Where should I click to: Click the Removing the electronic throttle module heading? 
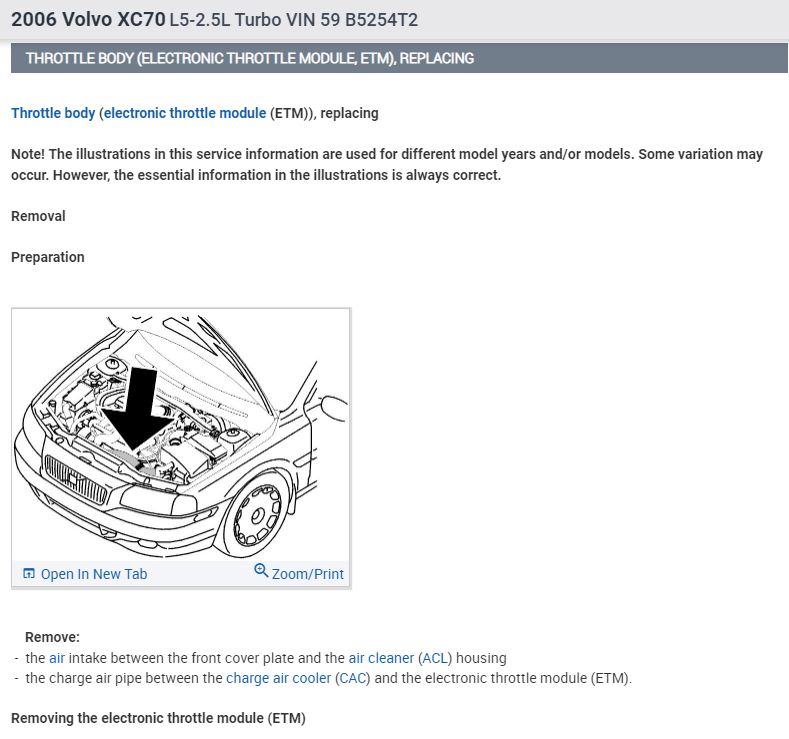coord(159,718)
